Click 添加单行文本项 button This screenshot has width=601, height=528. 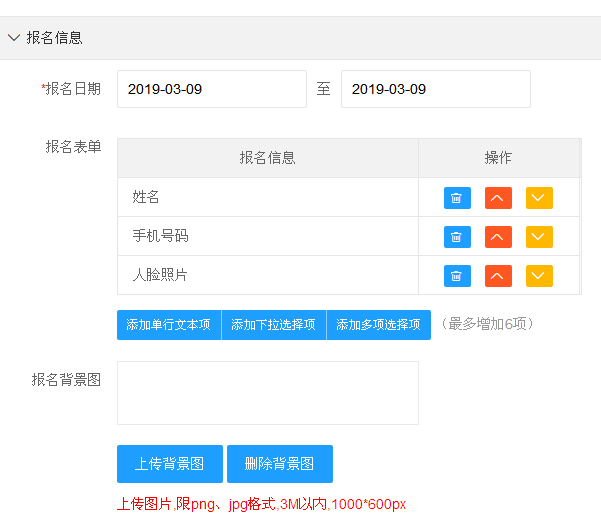[x=169, y=325]
